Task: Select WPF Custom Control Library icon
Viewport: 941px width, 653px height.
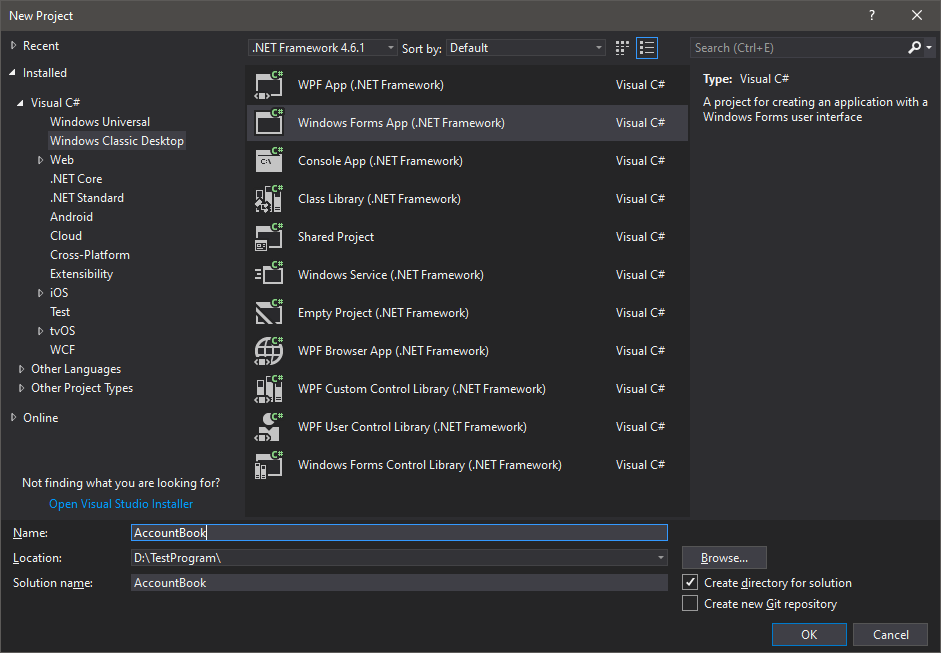Action: point(269,389)
